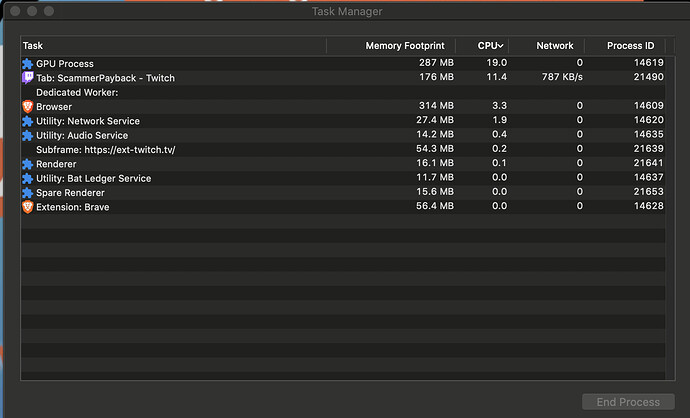Screen dimensions: 690x418
Task: Click the Brave icon beside Extension: Brave
Action: [x=27, y=207]
